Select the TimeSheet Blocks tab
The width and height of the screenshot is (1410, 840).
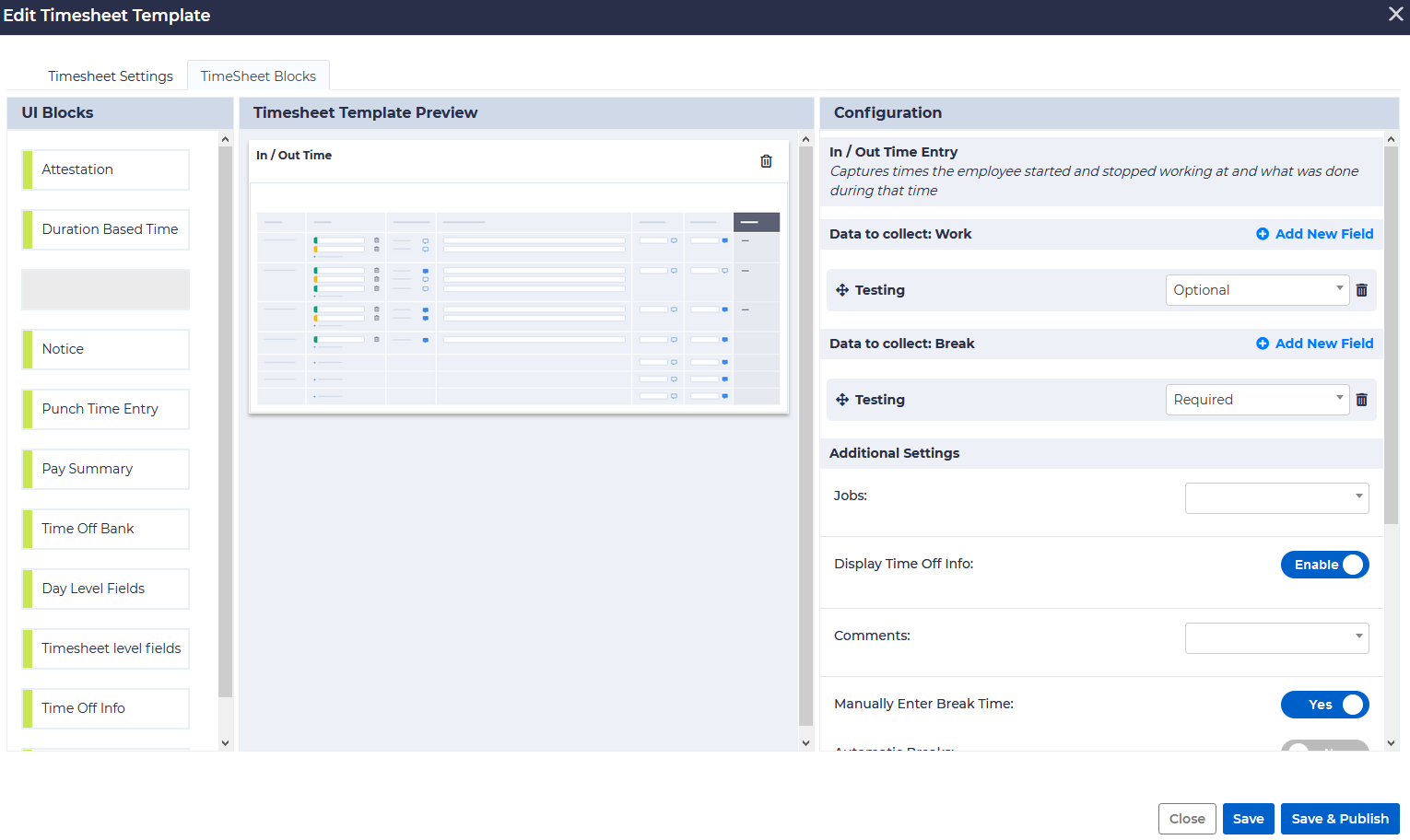258,76
